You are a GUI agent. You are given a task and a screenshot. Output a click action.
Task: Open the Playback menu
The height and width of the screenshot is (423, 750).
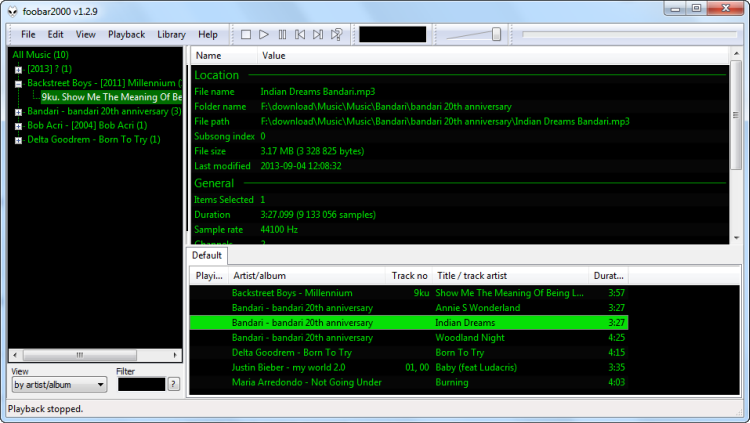(126, 34)
